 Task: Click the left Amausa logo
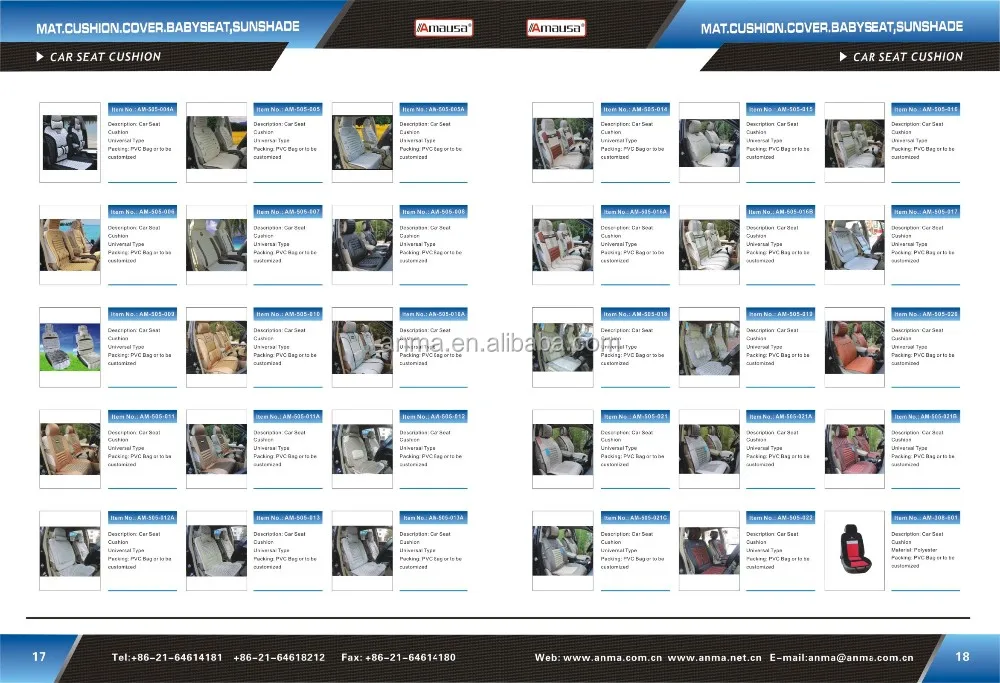pos(443,28)
